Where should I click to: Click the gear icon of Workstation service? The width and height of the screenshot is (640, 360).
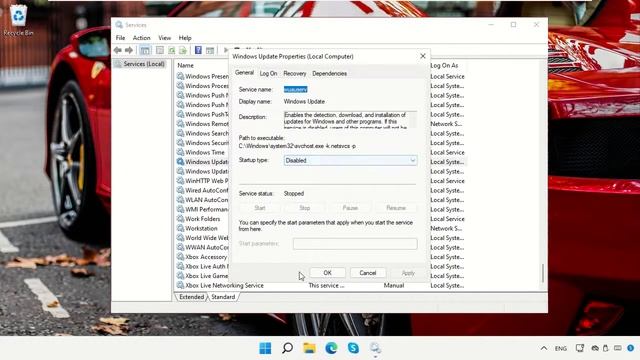coord(180,228)
